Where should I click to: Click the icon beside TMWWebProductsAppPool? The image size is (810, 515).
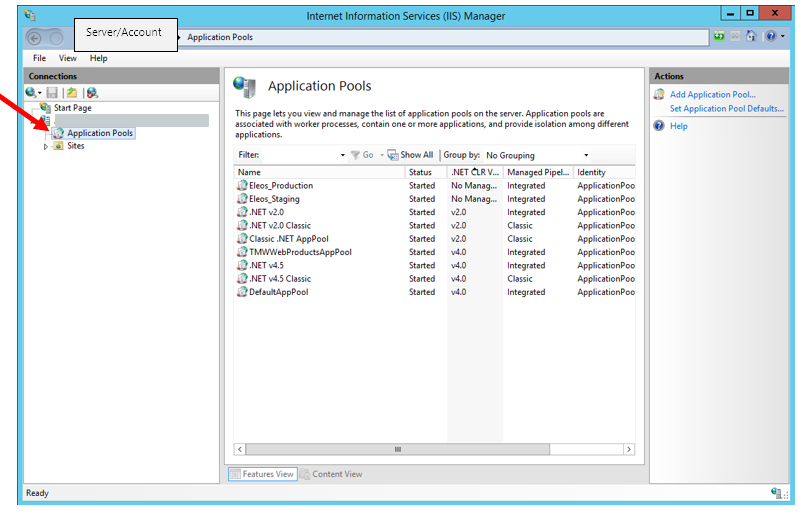242,252
